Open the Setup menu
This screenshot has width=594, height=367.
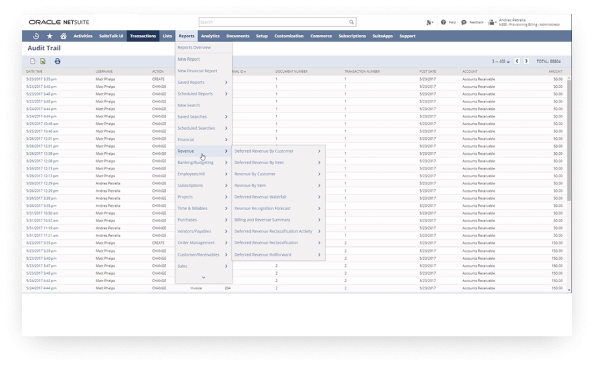pyautogui.click(x=262, y=36)
